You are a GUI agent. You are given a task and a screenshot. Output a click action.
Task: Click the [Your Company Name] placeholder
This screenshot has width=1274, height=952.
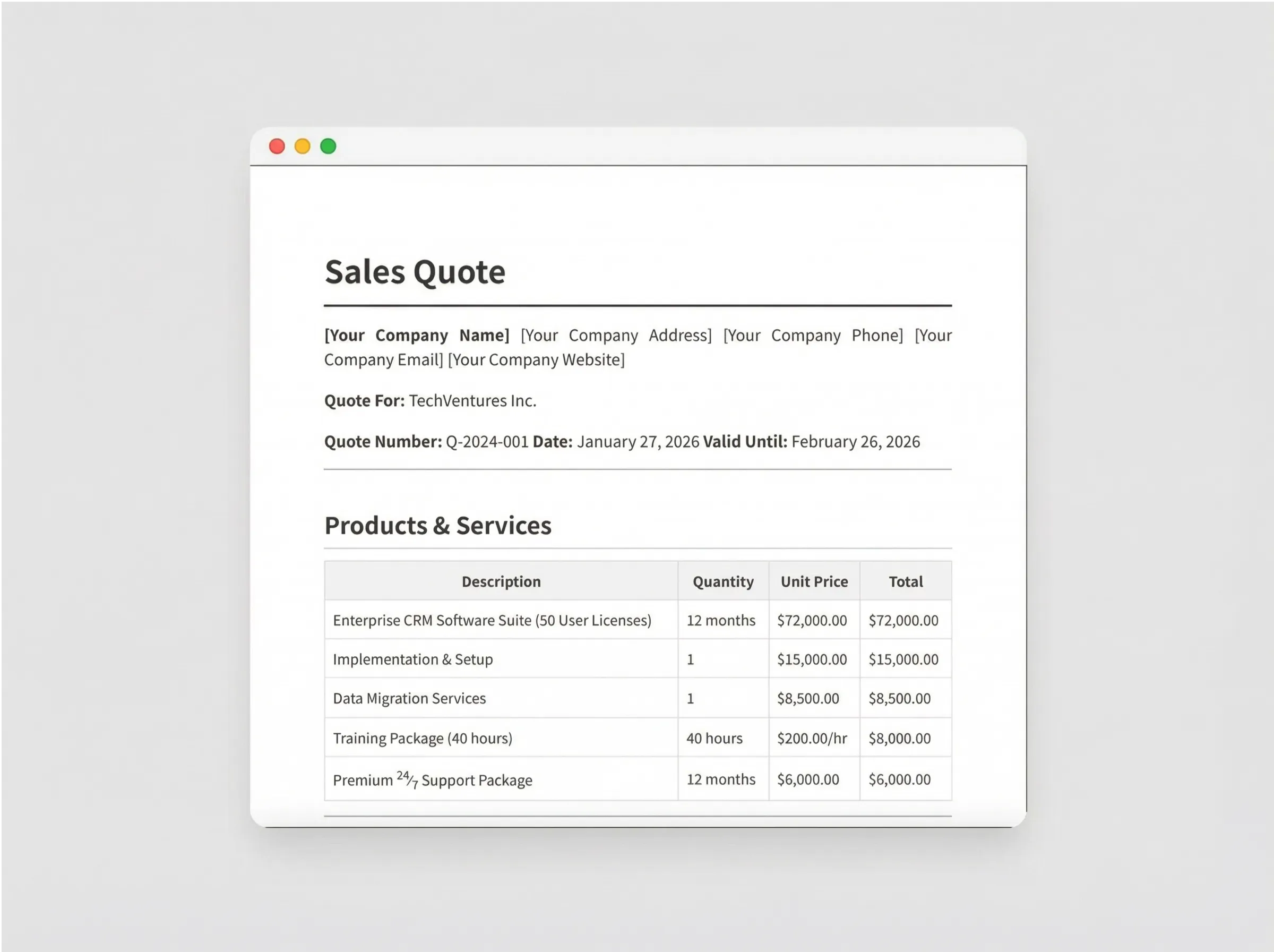point(416,335)
